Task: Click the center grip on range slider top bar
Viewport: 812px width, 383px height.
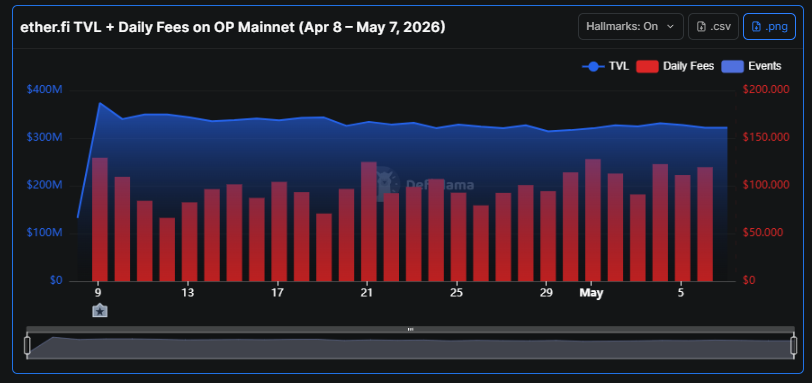Action: 410,329
